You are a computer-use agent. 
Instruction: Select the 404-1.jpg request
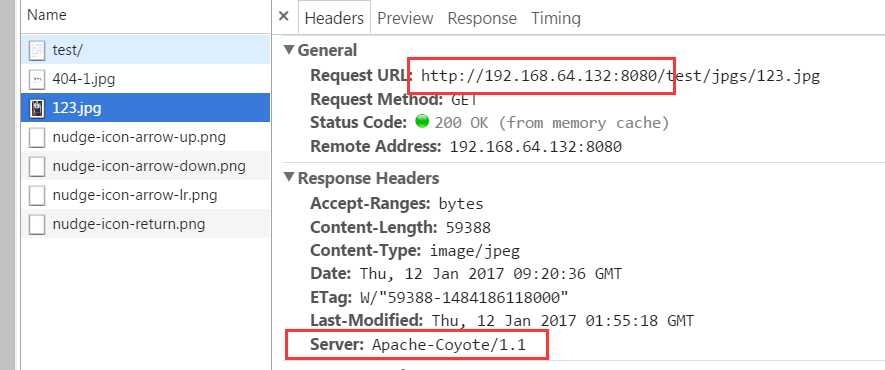(x=146, y=78)
